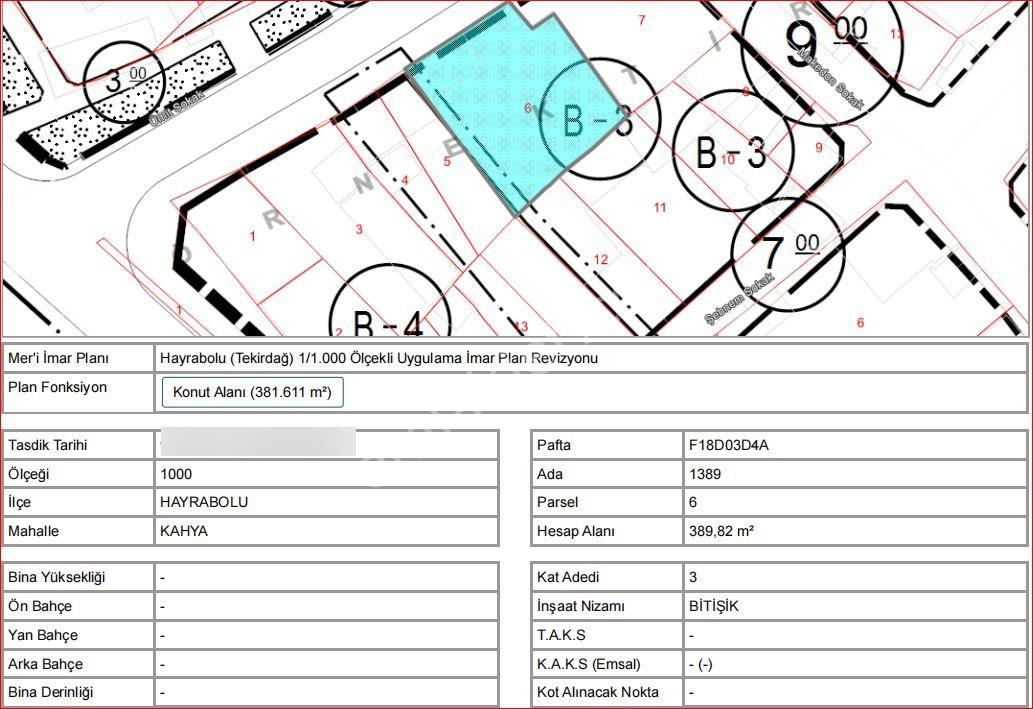This screenshot has width=1033, height=709.
Task: Click the İlçe value 'HAYRABOLU'
Action: [x=204, y=502]
